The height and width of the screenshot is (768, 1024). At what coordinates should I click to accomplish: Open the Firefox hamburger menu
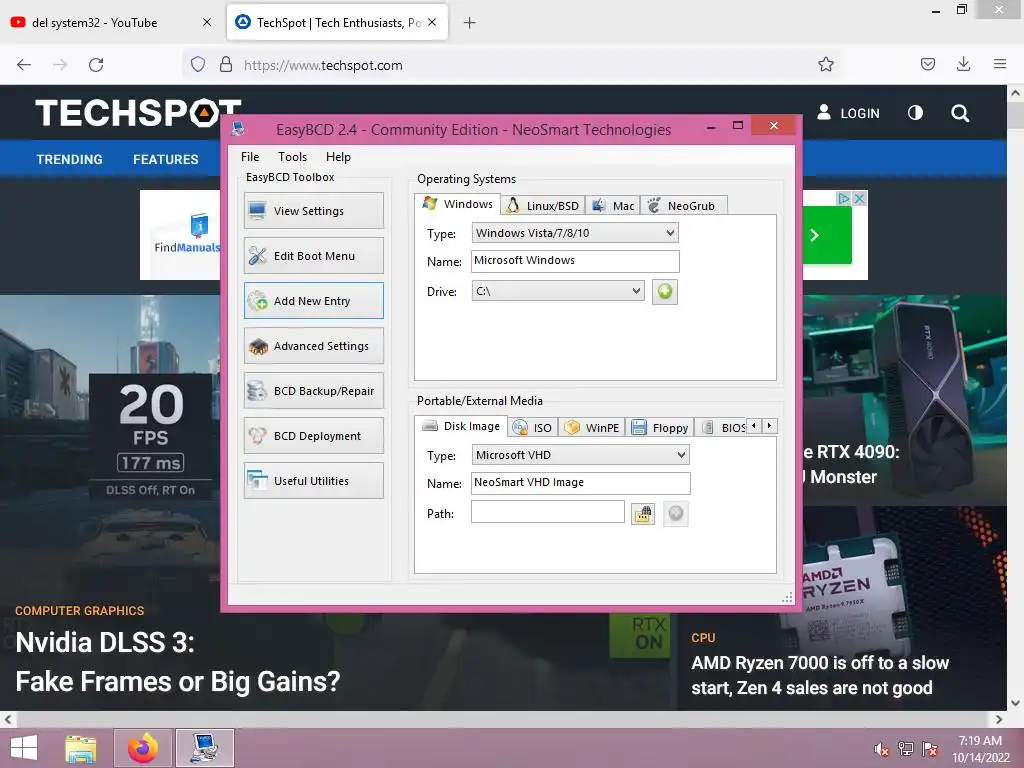coord(999,64)
